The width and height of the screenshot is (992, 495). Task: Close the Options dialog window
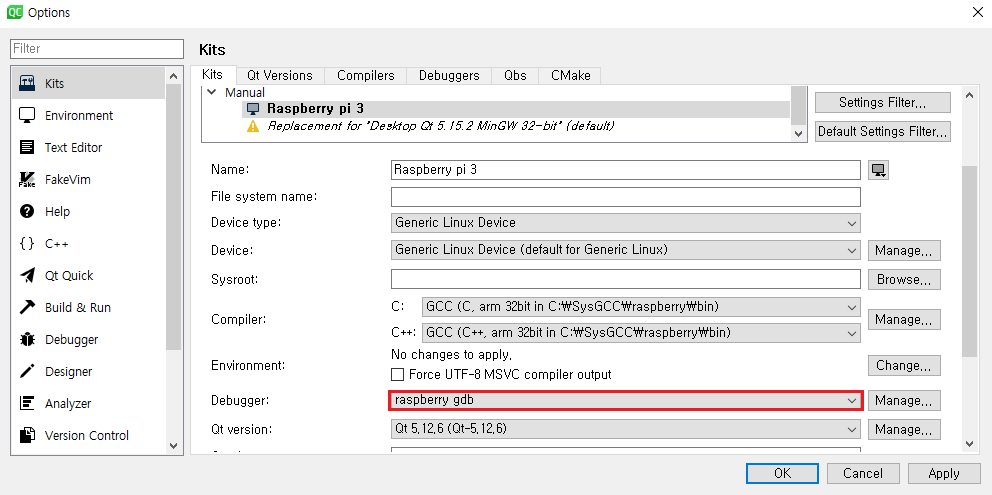coord(977,12)
